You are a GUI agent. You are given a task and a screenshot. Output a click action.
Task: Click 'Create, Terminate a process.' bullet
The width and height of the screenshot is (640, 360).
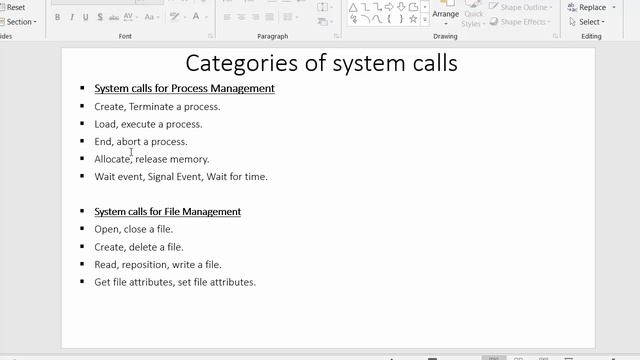(x=157, y=107)
